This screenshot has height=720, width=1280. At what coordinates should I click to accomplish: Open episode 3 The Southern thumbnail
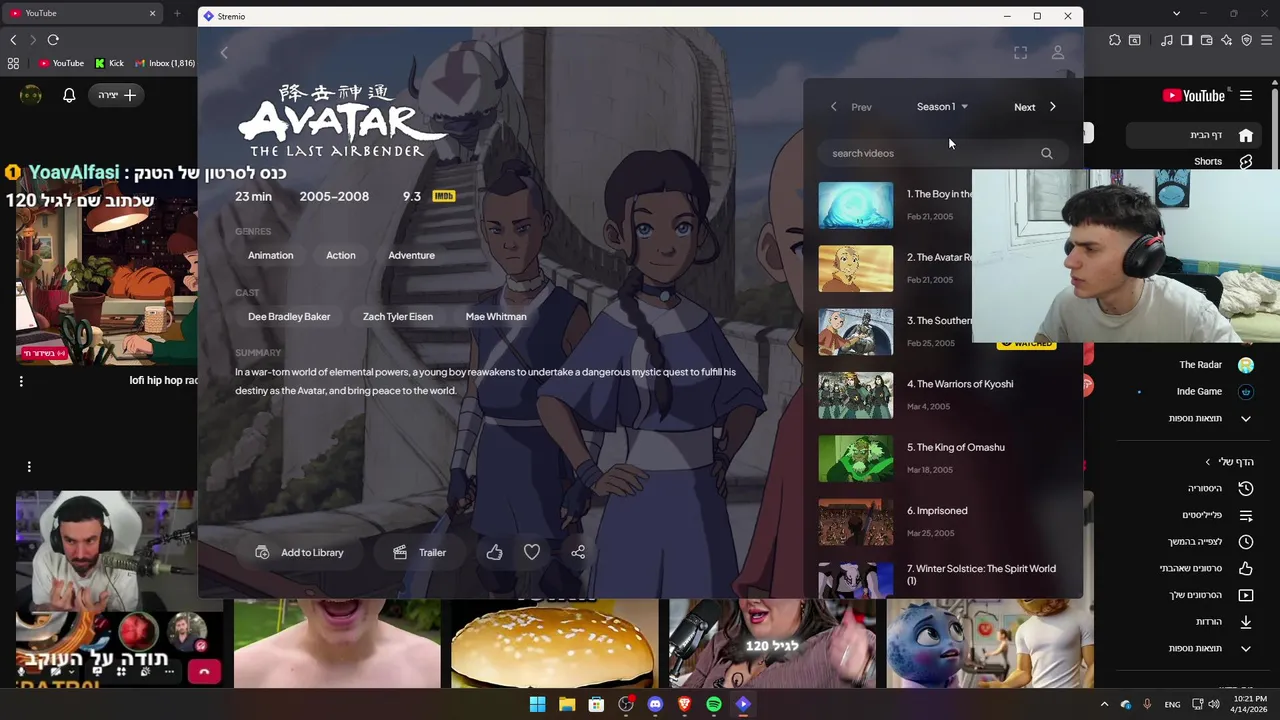click(856, 332)
